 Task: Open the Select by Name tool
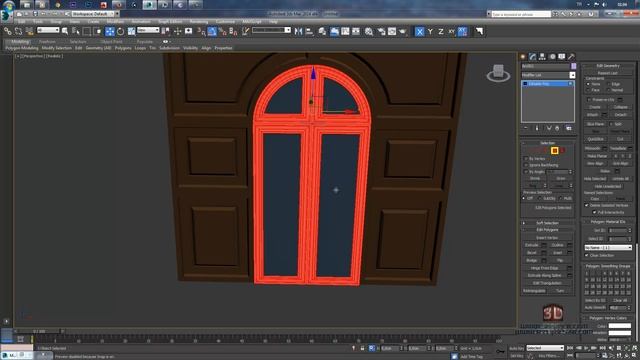76,31
